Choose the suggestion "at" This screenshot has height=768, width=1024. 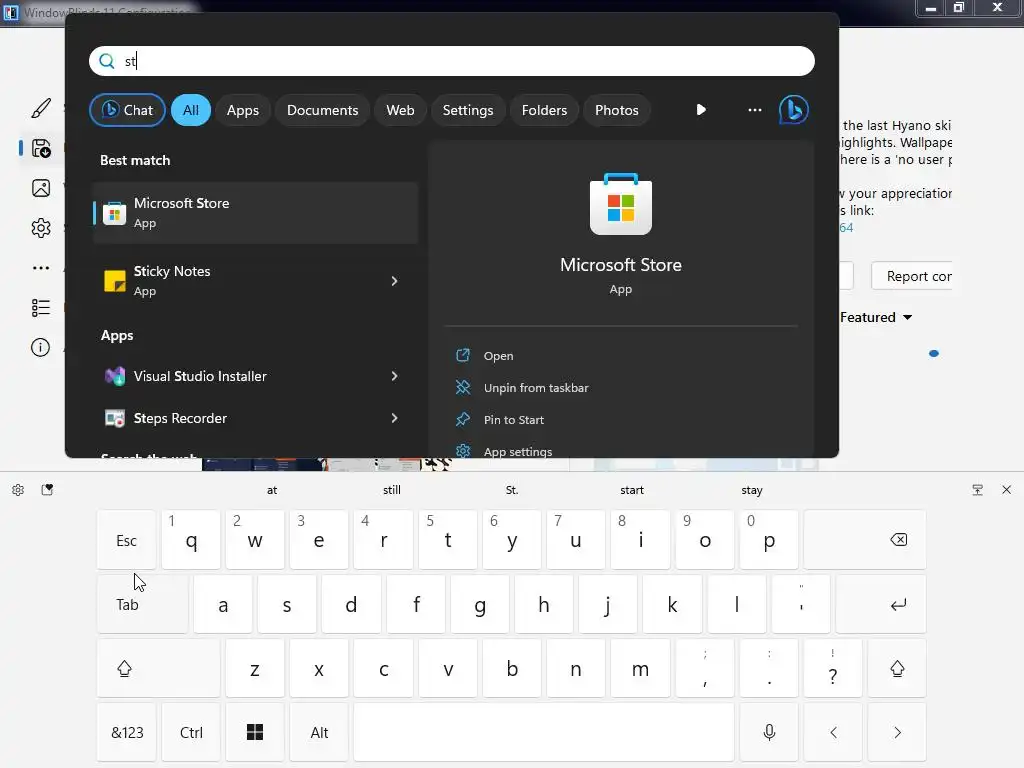(x=272, y=490)
